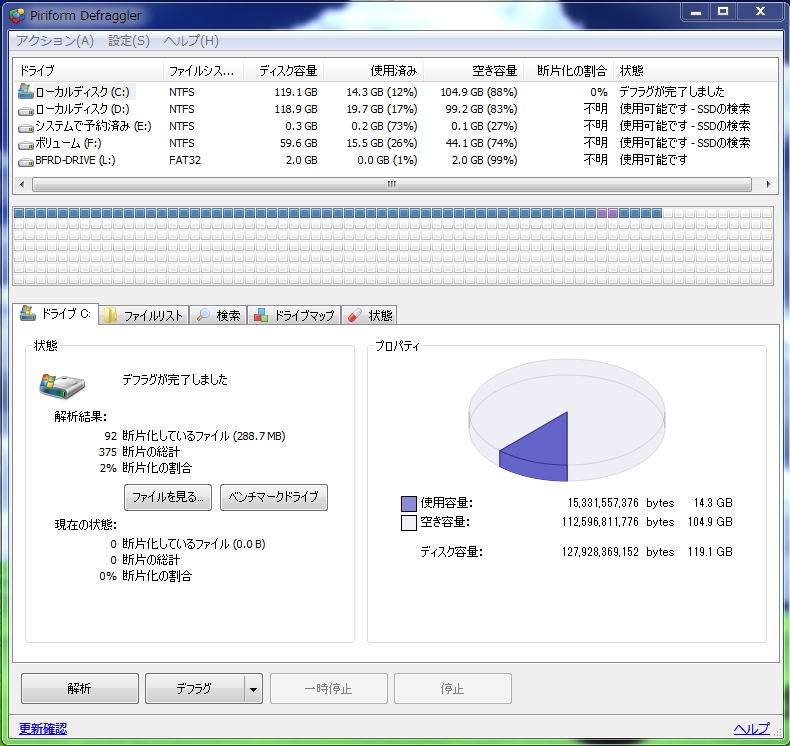The height and width of the screenshot is (746, 790).
Task: Click the 使用済み column header
Action: pos(373,71)
